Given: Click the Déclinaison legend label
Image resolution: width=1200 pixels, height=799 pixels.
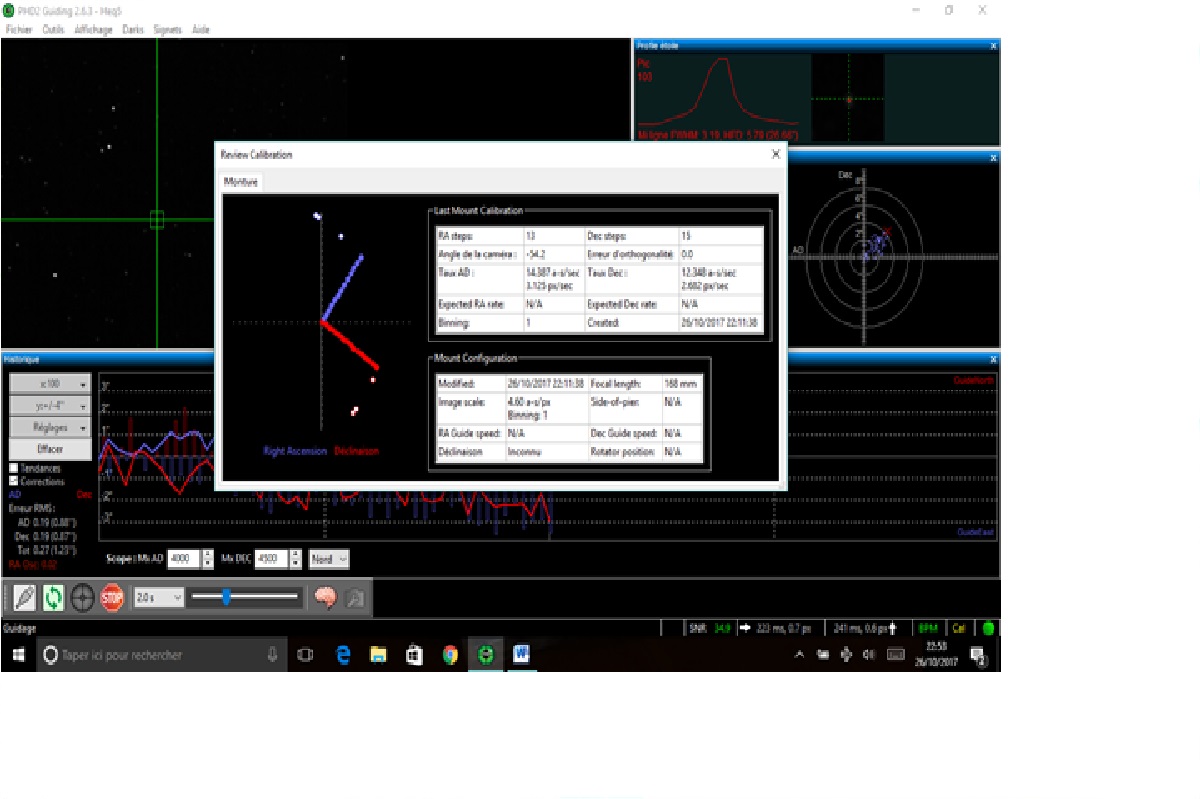Looking at the screenshot, I should pyautogui.click(x=356, y=452).
